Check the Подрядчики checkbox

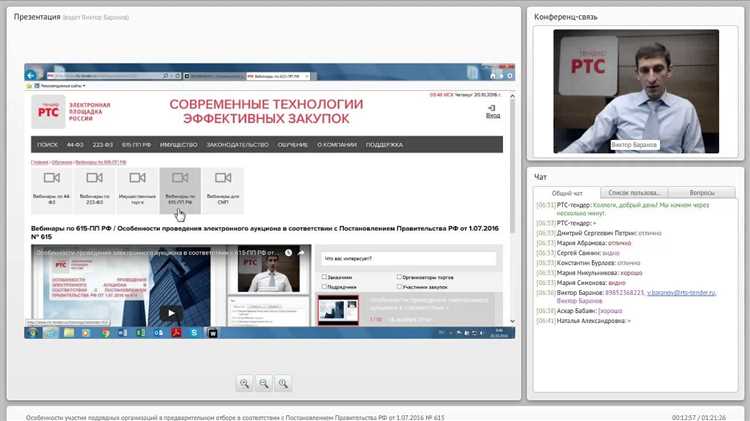coord(324,287)
